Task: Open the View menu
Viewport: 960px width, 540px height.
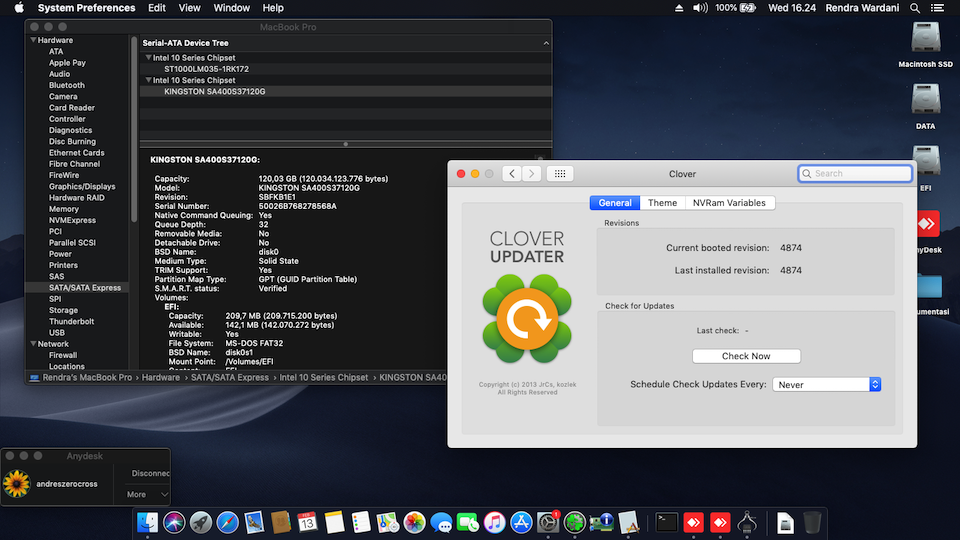Action: click(x=189, y=8)
